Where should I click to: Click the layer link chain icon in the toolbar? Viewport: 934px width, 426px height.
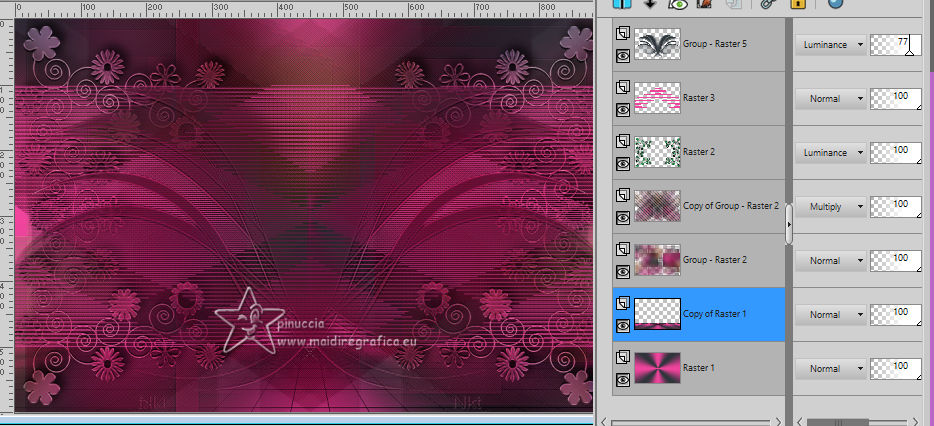(767, 4)
